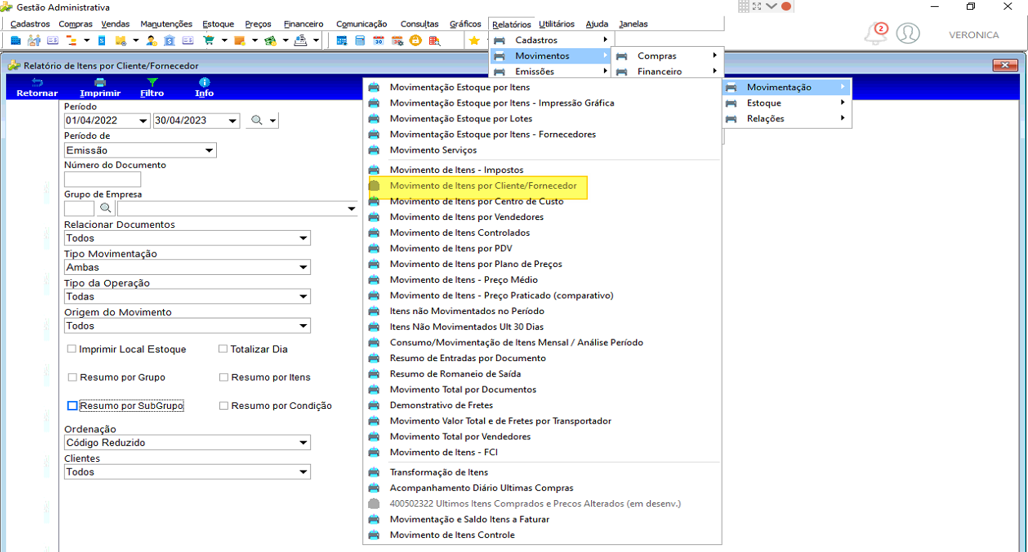The width and height of the screenshot is (1028, 552).
Task: Click the Imprimir button
Action: point(100,87)
